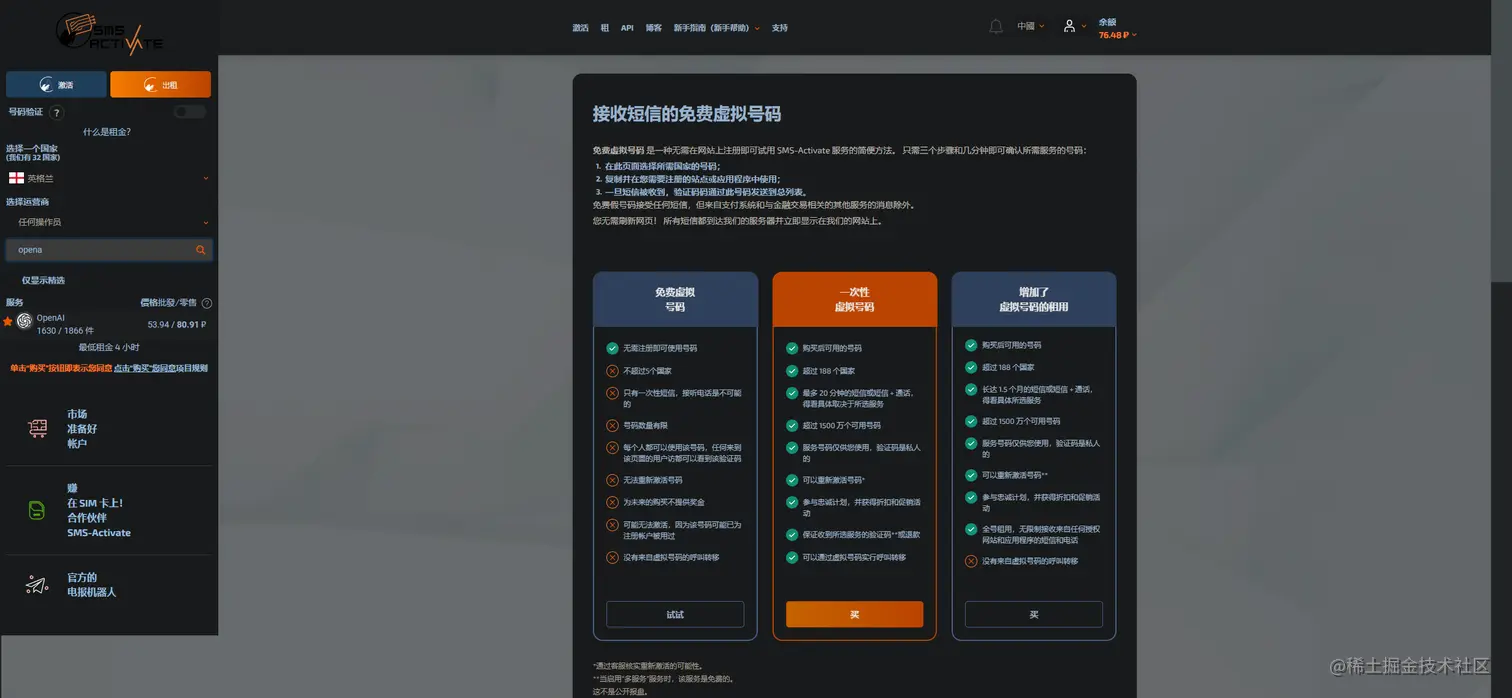Open 租 in the top navigation

pyautogui.click(x=605, y=28)
